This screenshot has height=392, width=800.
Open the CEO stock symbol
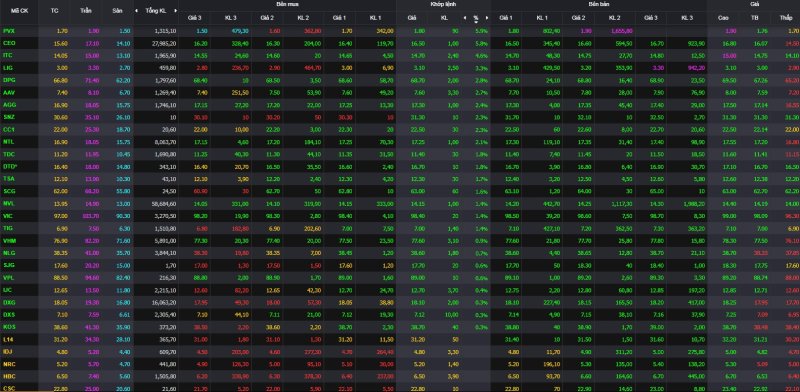(8, 43)
